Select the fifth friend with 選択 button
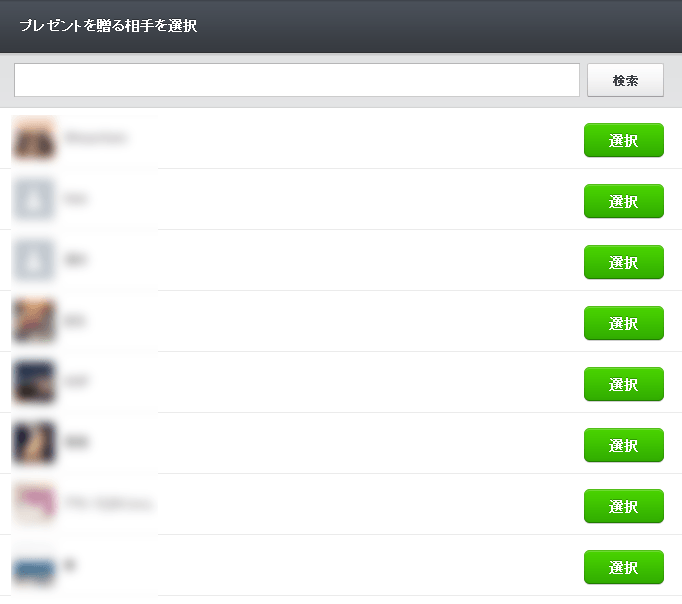This screenshot has width=682, height=604. click(x=624, y=384)
